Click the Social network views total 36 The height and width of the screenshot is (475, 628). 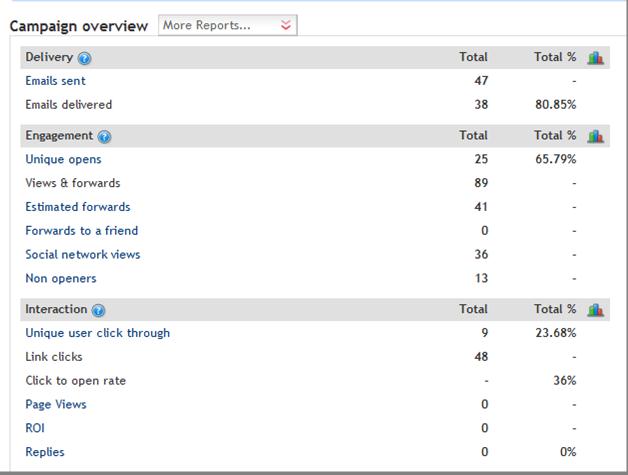click(x=481, y=254)
